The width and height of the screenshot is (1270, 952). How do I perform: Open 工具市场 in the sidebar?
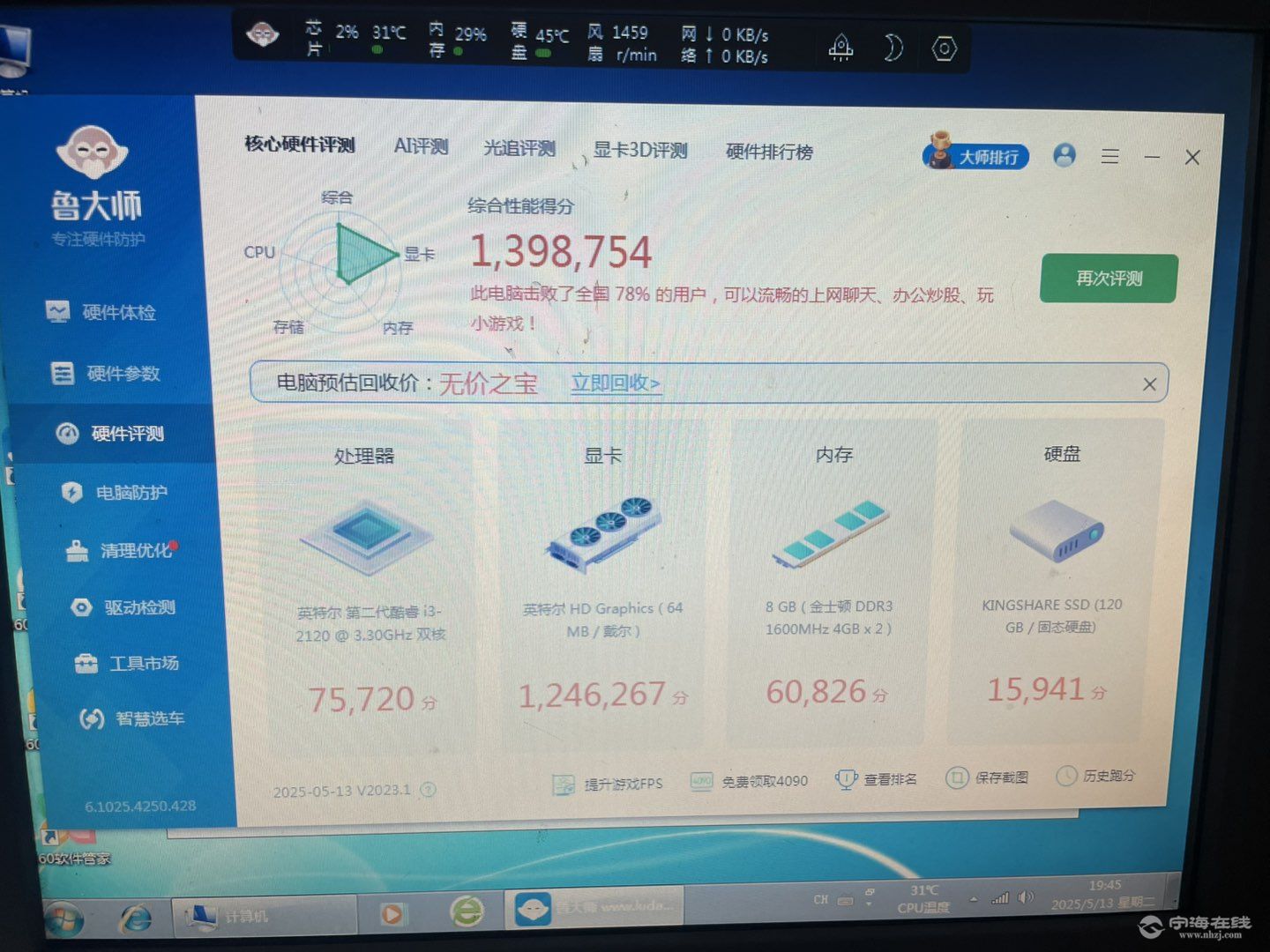(126, 663)
